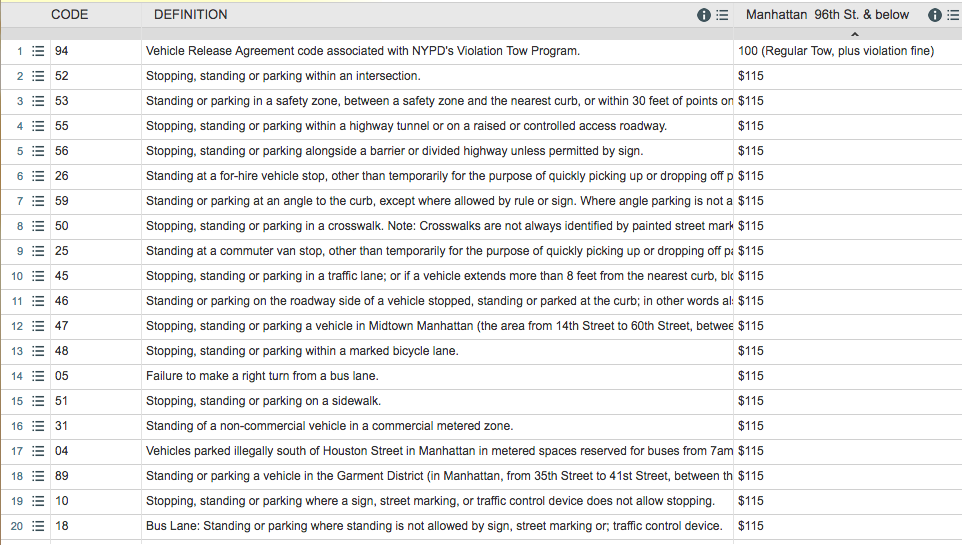Select the cell with code 18
This screenshot has width=962, height=545.
[x=96, y=526]
